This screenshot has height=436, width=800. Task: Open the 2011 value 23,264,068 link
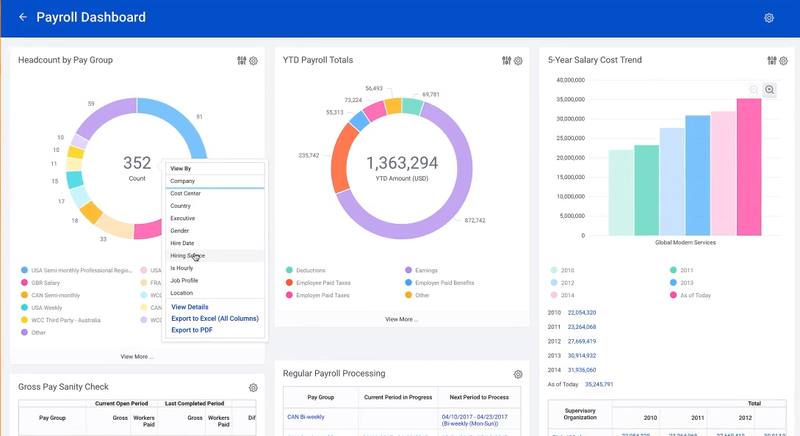coord(582,327)
